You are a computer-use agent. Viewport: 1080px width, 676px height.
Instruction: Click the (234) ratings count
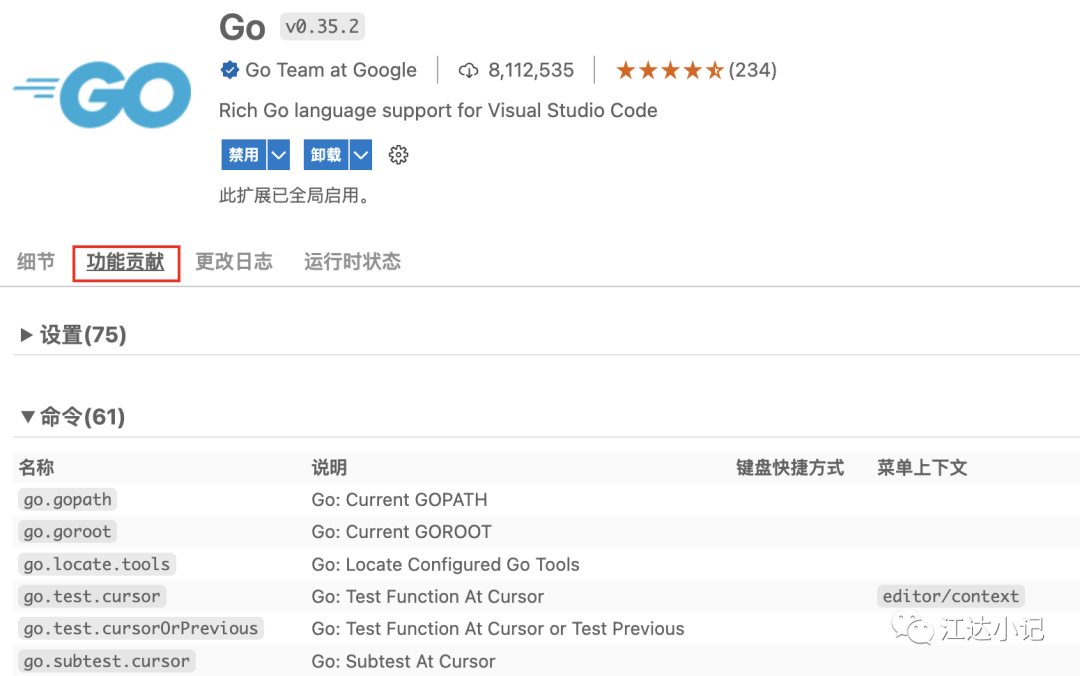click(x=752, y=70)
